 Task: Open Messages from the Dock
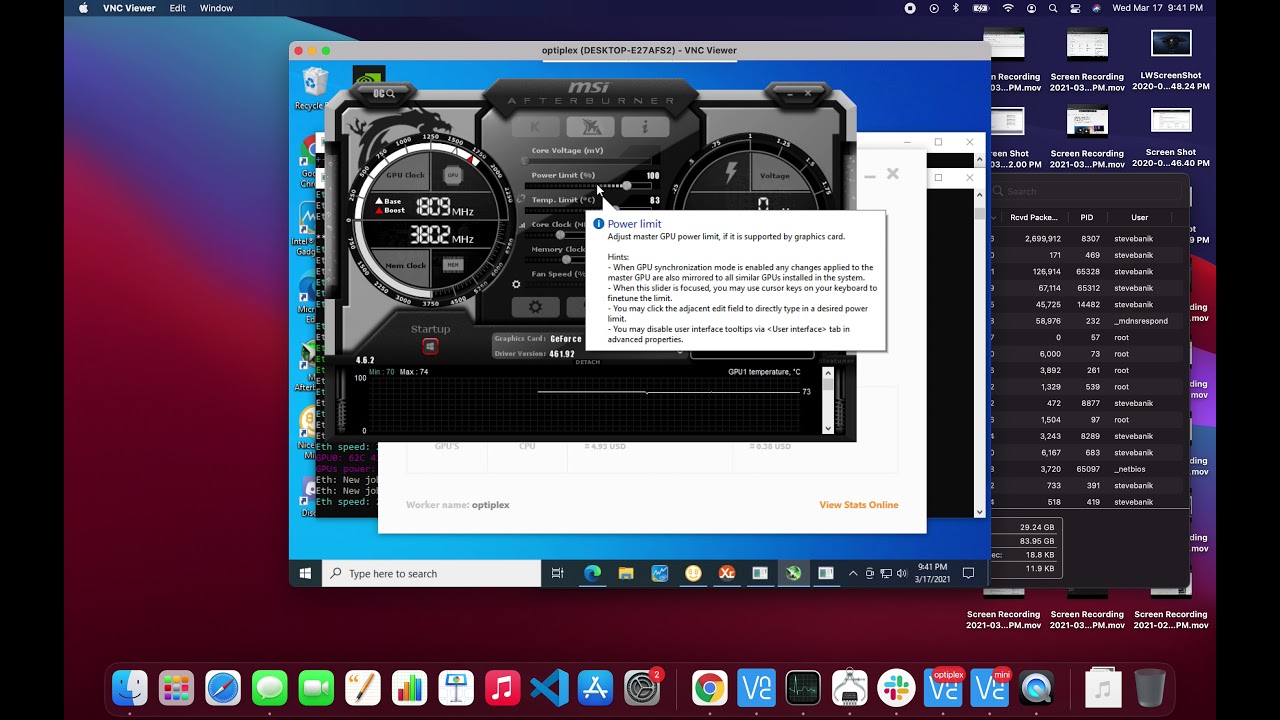click(x=270, y=688)
